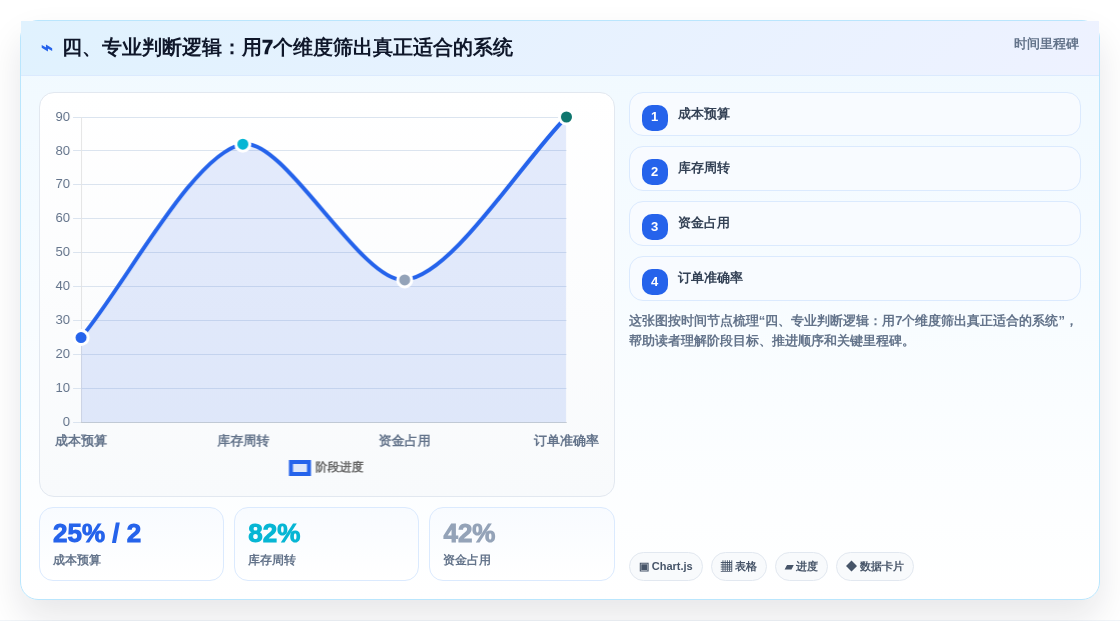This screenshot has width=1120, height=621.
Task: Click the number 1 badge for 成本预算
Action: point(654,117)
